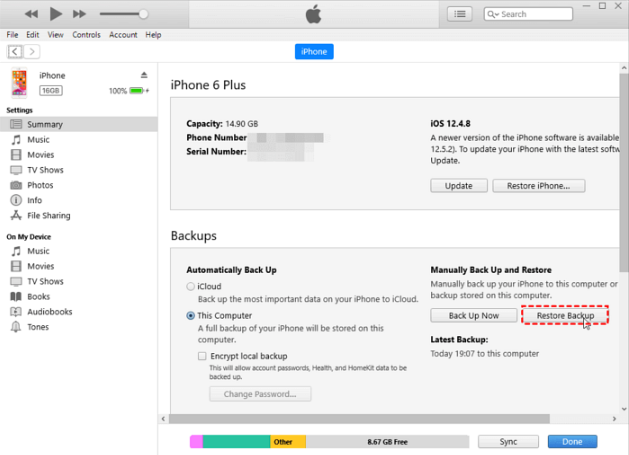
Task: Adjust the volume slider knob
Action: pyautogui.click(x=143, y=14)
